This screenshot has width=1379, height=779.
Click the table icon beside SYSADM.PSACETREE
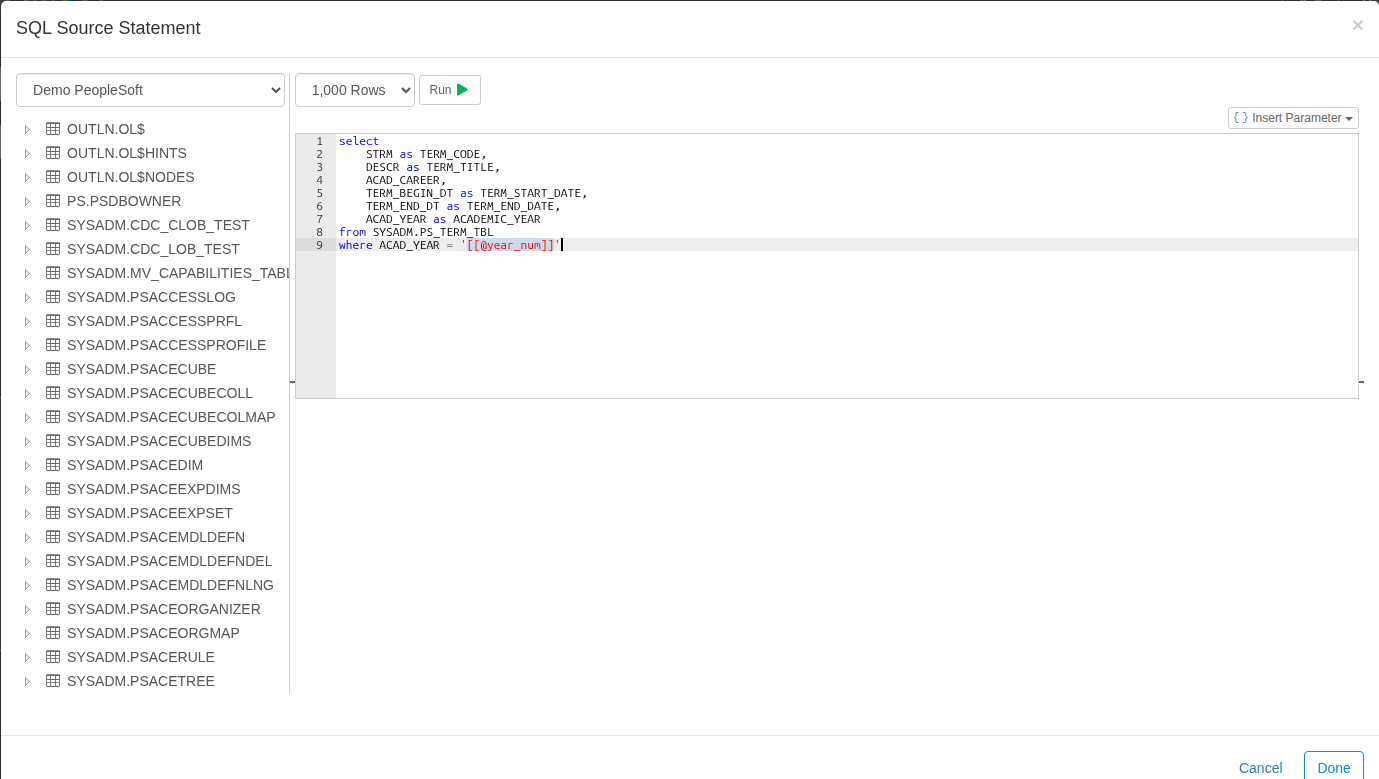[53, 681]
